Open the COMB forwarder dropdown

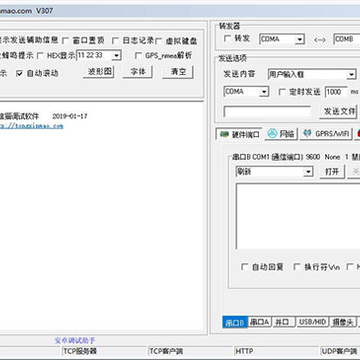point(347,39)
